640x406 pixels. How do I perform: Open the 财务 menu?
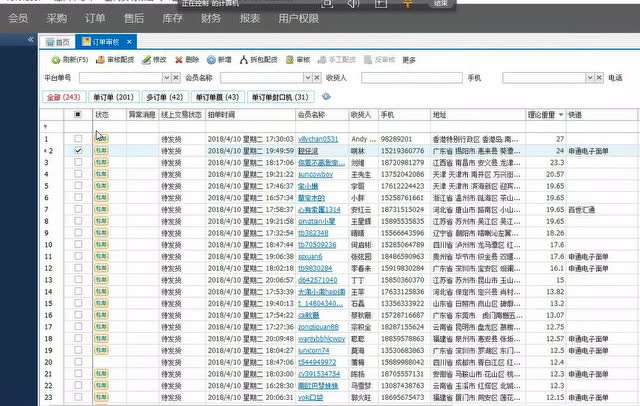(x=211, y=18)
